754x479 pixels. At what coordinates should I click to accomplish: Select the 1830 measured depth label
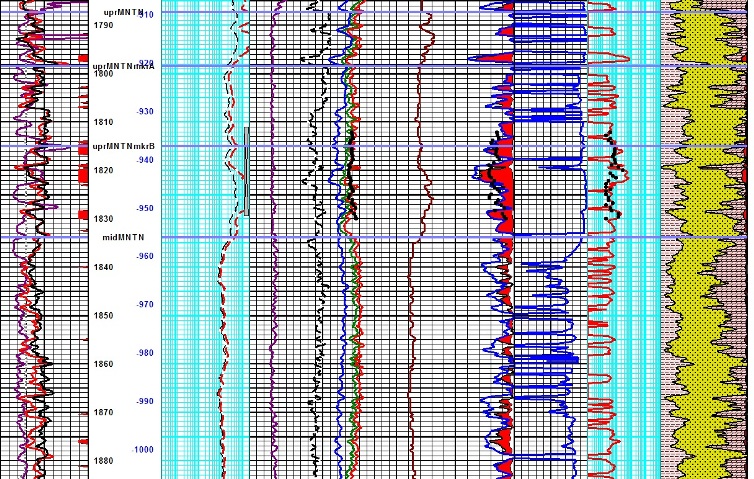(x=103, y=219)
